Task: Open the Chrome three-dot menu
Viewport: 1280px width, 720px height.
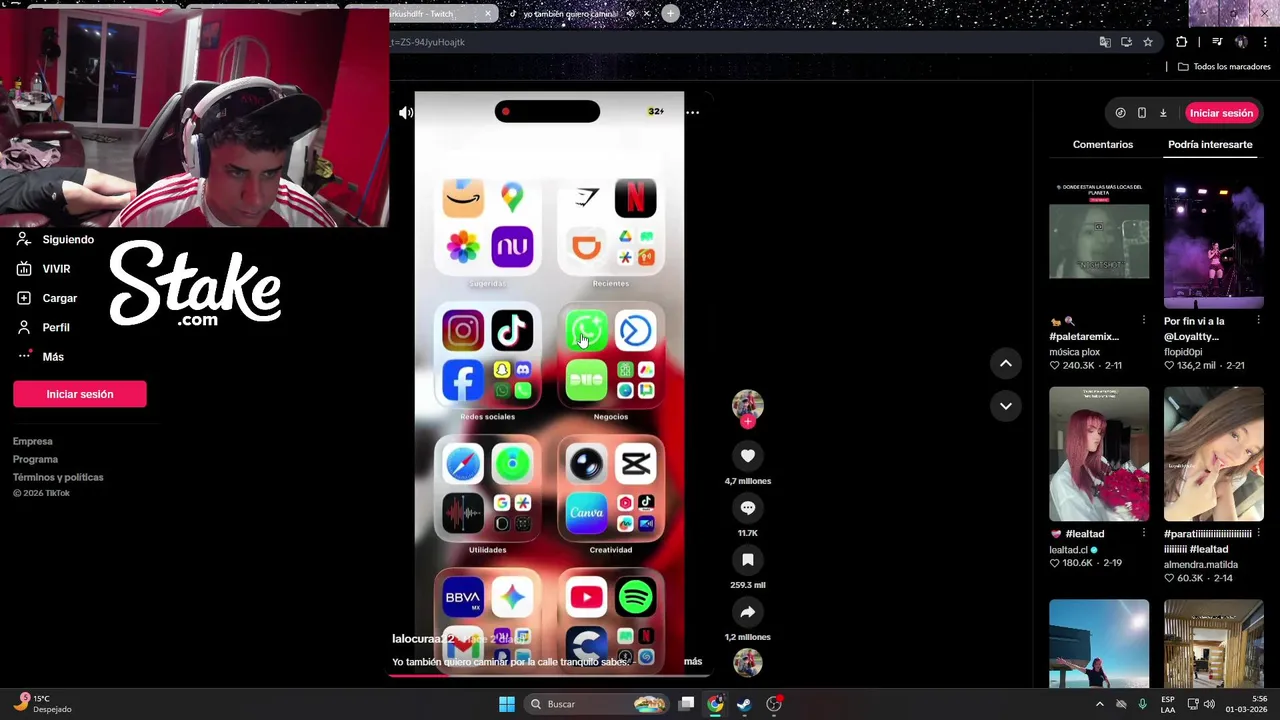Action: pos(1266,42)
